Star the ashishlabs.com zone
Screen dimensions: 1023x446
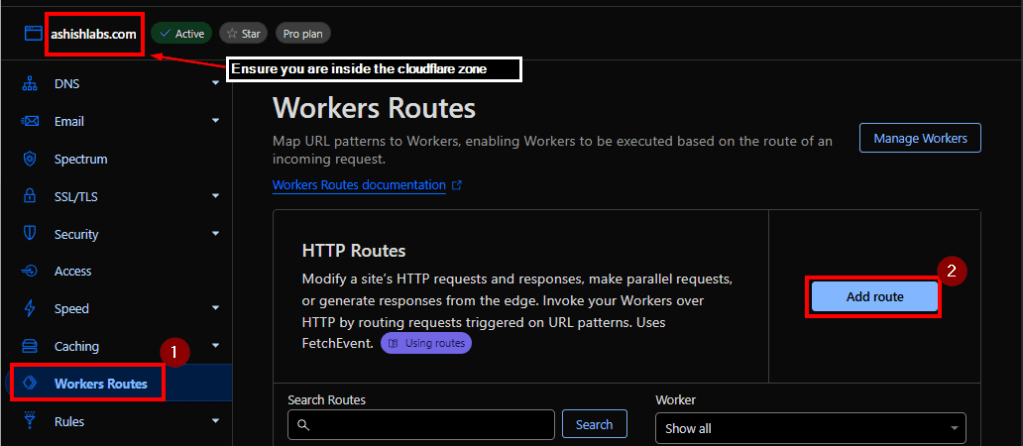coord(241,34)
